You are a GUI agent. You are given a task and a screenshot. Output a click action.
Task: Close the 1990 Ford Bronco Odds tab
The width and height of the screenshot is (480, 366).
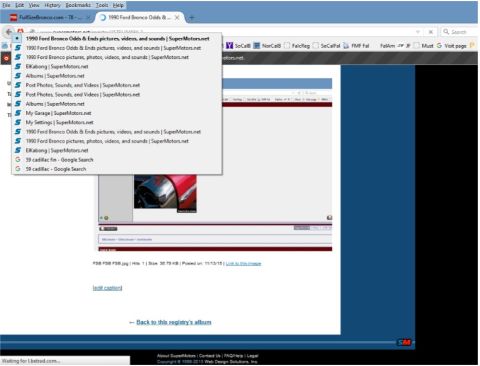[177, 17]
